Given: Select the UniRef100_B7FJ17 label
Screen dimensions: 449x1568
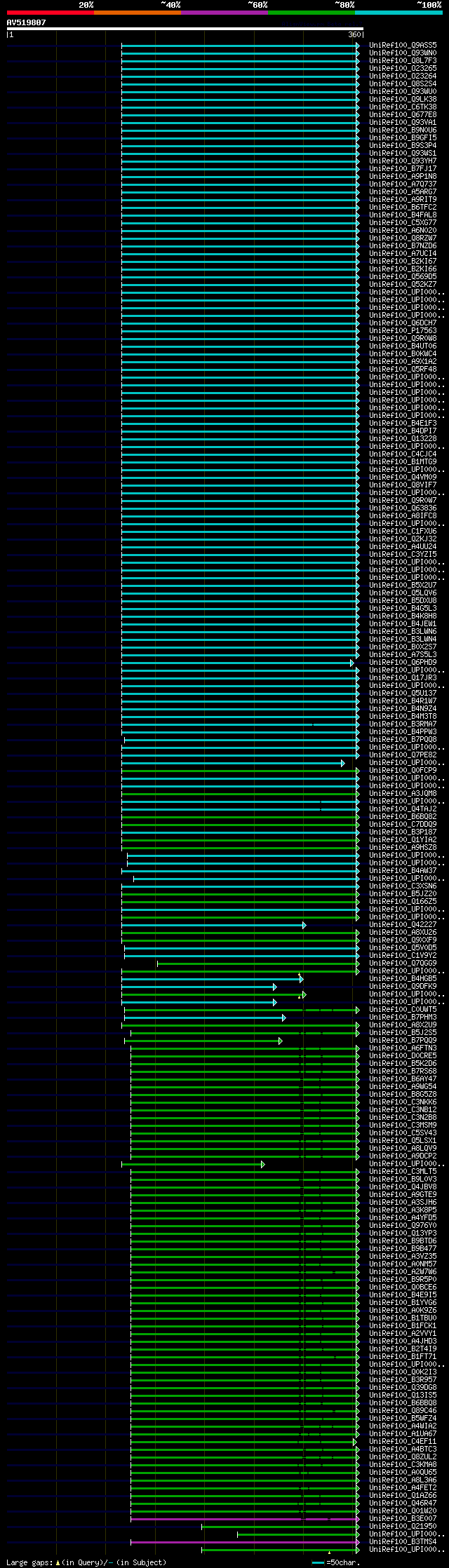Looking at the screenshot, I should coord(403,168).
